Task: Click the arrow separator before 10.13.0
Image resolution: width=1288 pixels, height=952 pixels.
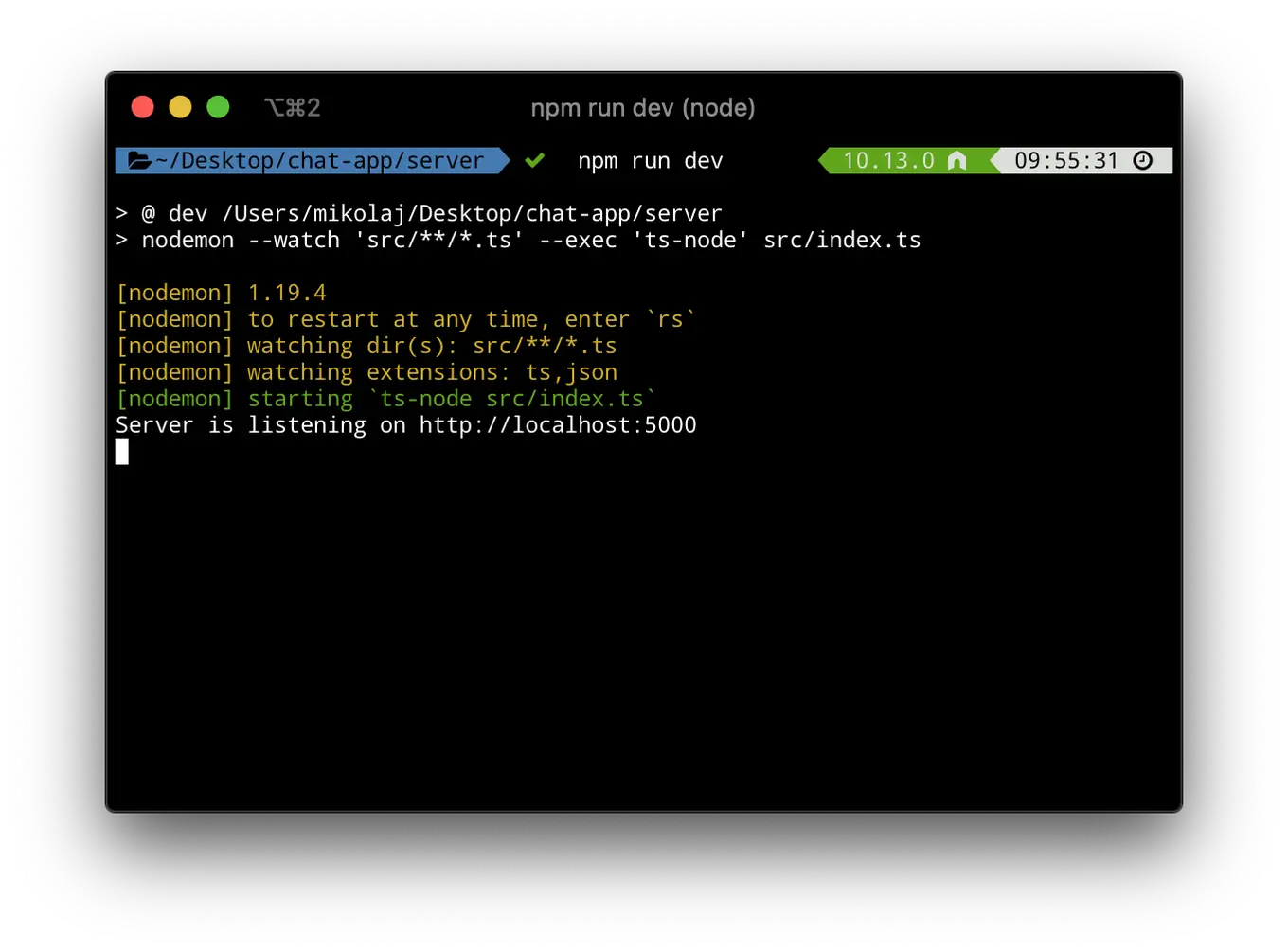Action: point(824,160)
